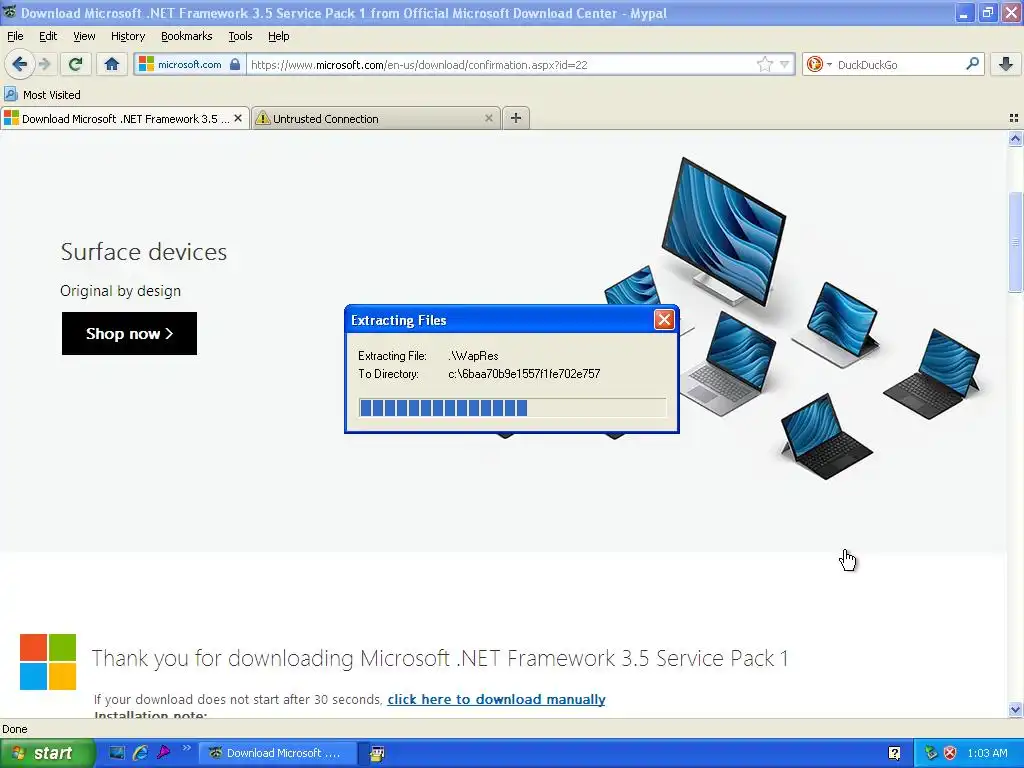Image resolution: width=1024 pixels, height=768 pixels.
Task: Switch to the Download Microsoft .NET Framework tab
Action: [124, 118]
